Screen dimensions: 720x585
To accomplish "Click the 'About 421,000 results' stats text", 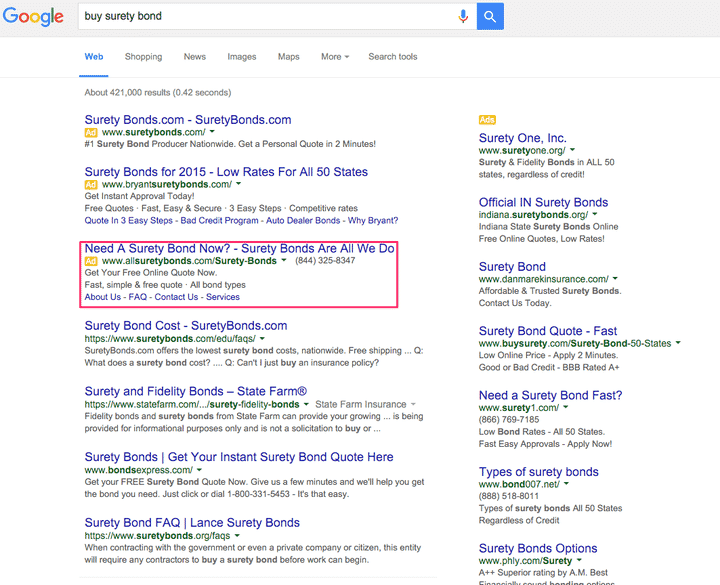I will pos(158,93).
